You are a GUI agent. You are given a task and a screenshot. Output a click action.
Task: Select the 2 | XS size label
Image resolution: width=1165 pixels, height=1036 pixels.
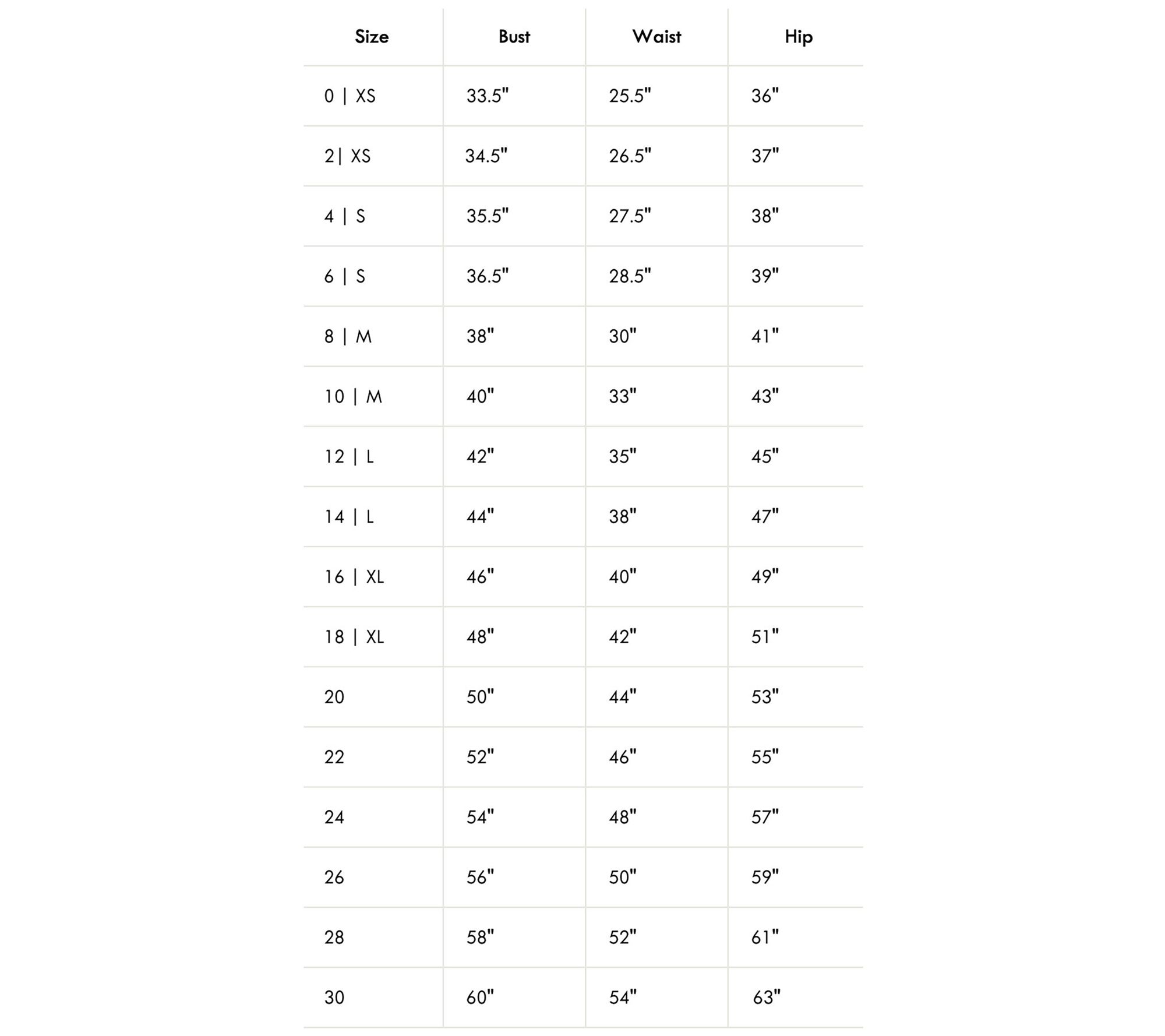point(347,156)
